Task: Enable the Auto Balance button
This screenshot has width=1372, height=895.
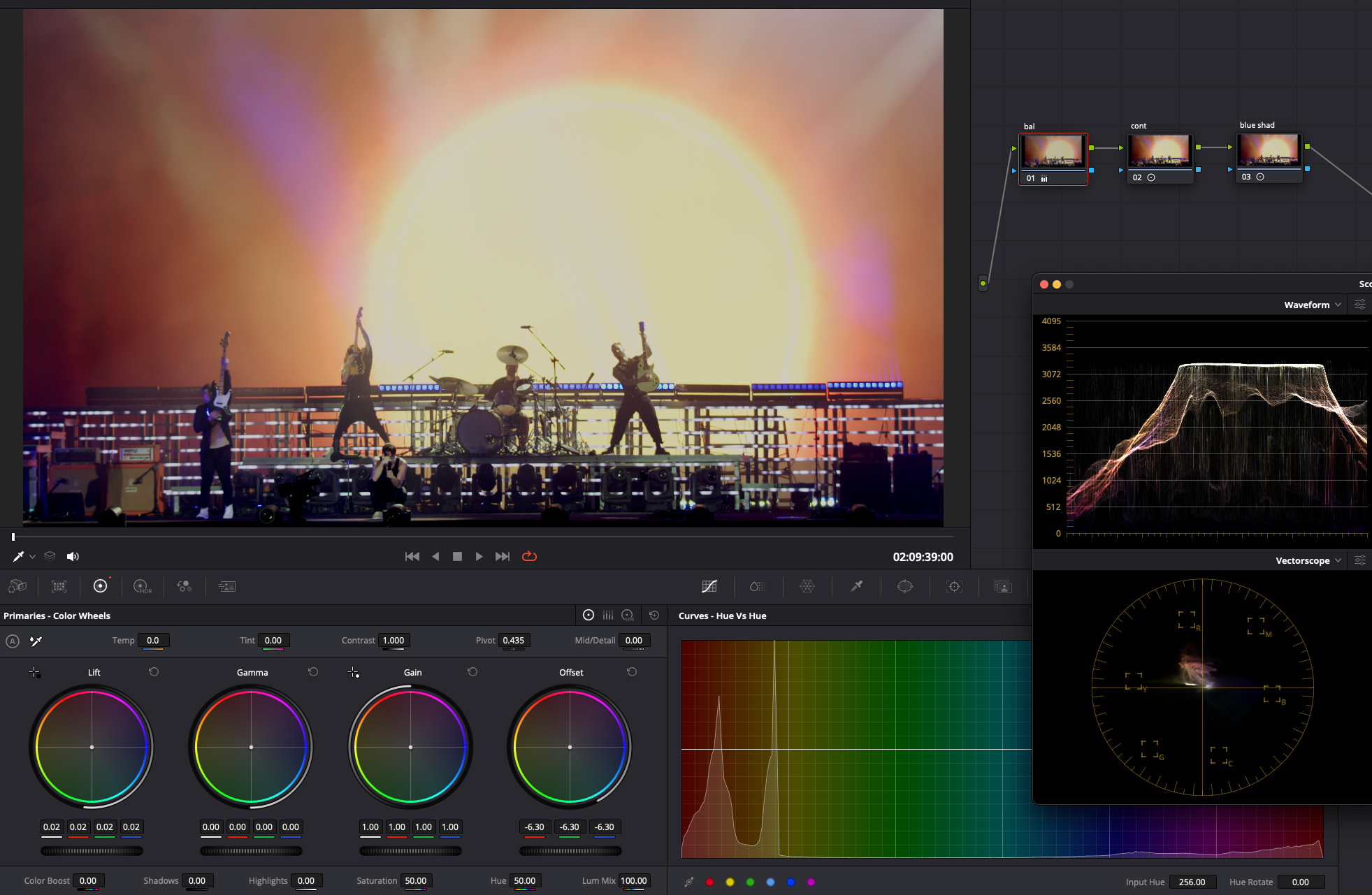Action: click(13, 641)
